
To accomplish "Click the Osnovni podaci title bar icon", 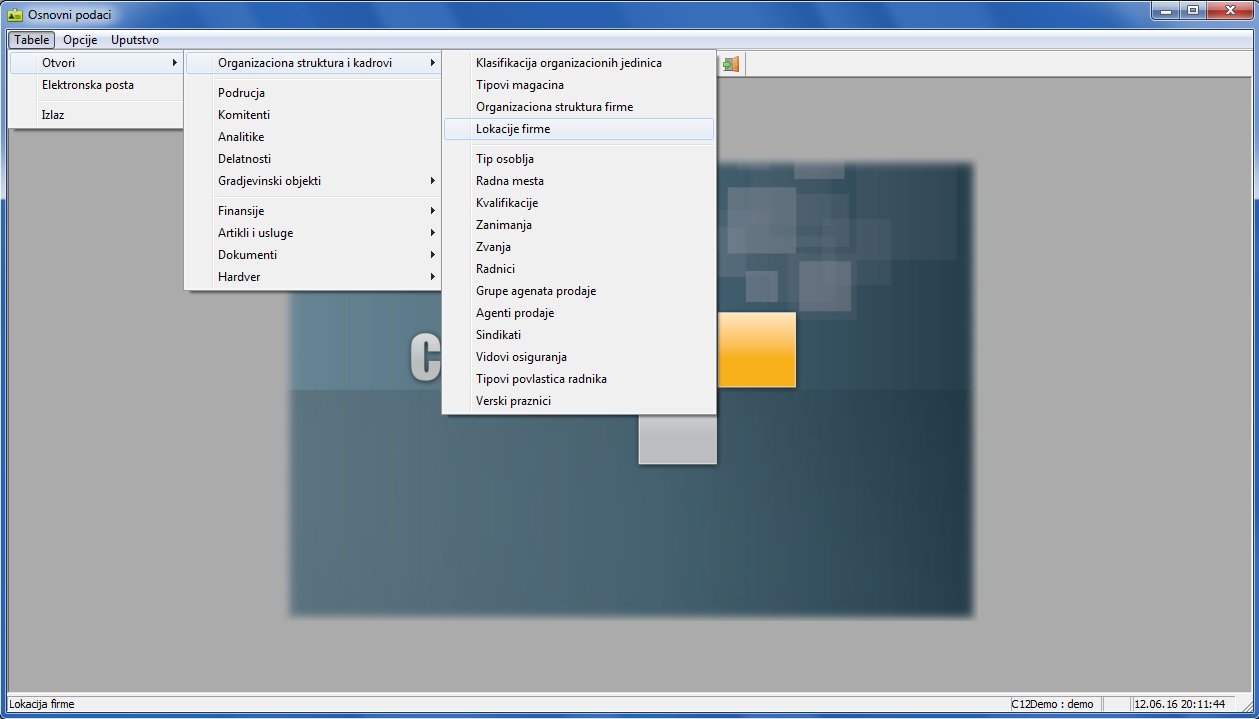I will pyautogui.click(x=15, y=15).
